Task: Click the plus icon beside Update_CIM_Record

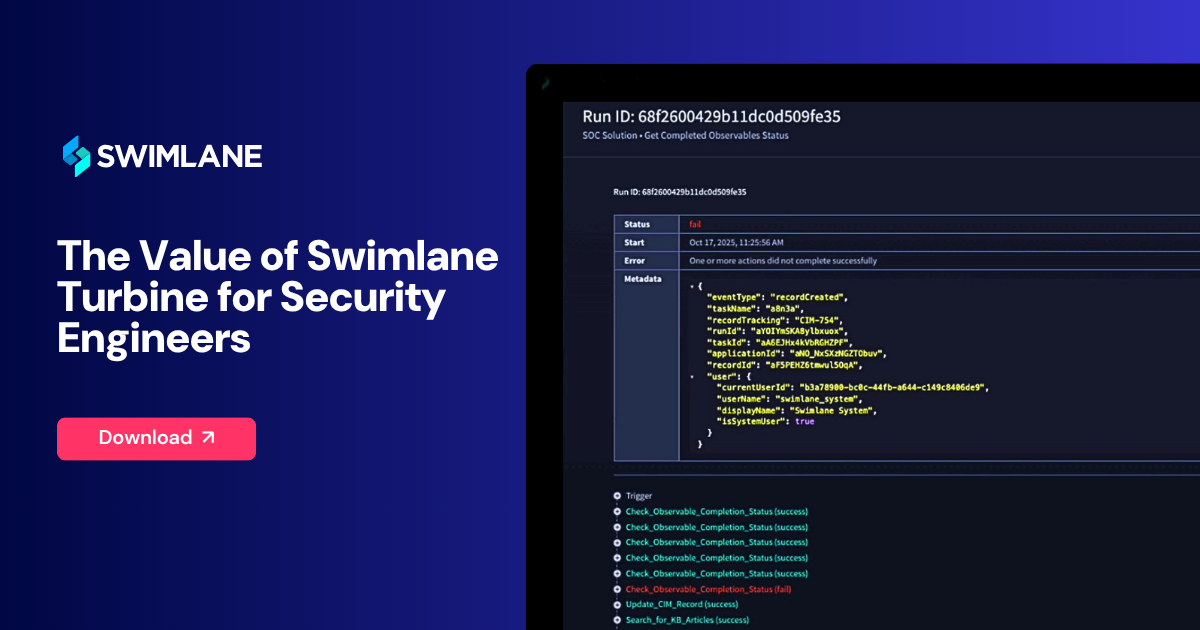Action: (x=617, y=605)
